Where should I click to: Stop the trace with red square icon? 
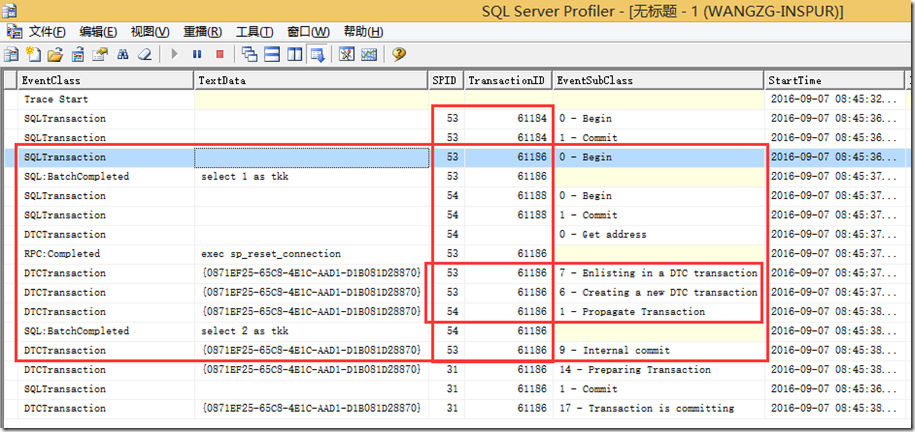pyautogui.click(x=219, y=54)
